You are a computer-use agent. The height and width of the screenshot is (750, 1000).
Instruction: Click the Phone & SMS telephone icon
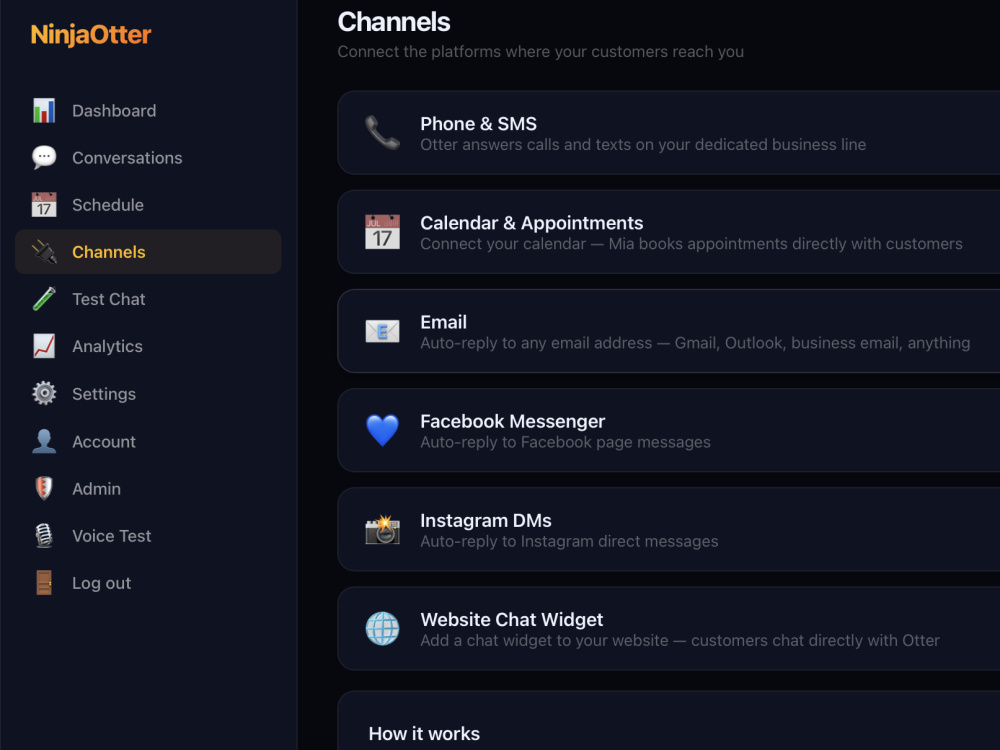pos(382,133)
